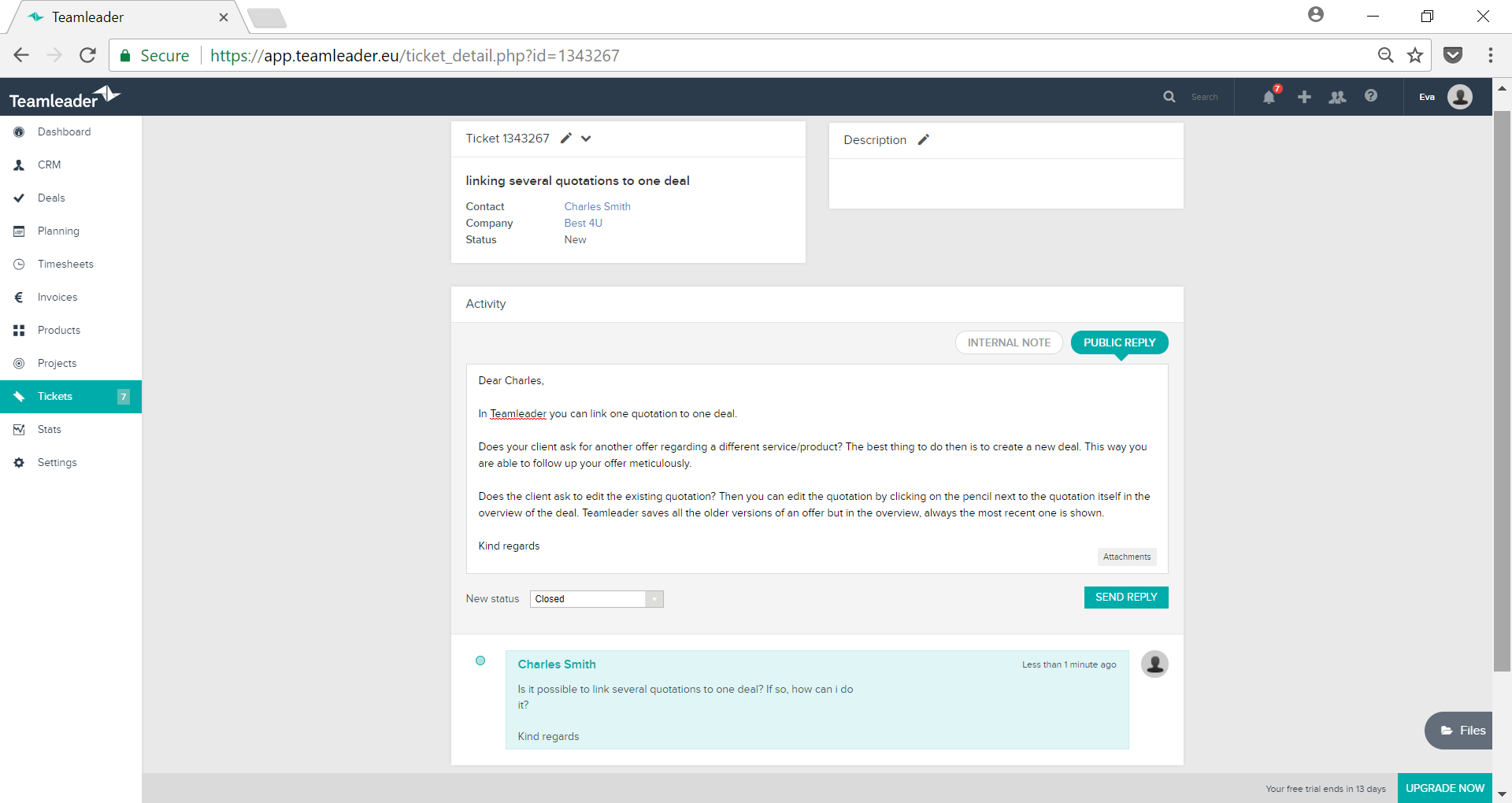
Task: Click the Products grid icon in sidebar
Action: 19,331
